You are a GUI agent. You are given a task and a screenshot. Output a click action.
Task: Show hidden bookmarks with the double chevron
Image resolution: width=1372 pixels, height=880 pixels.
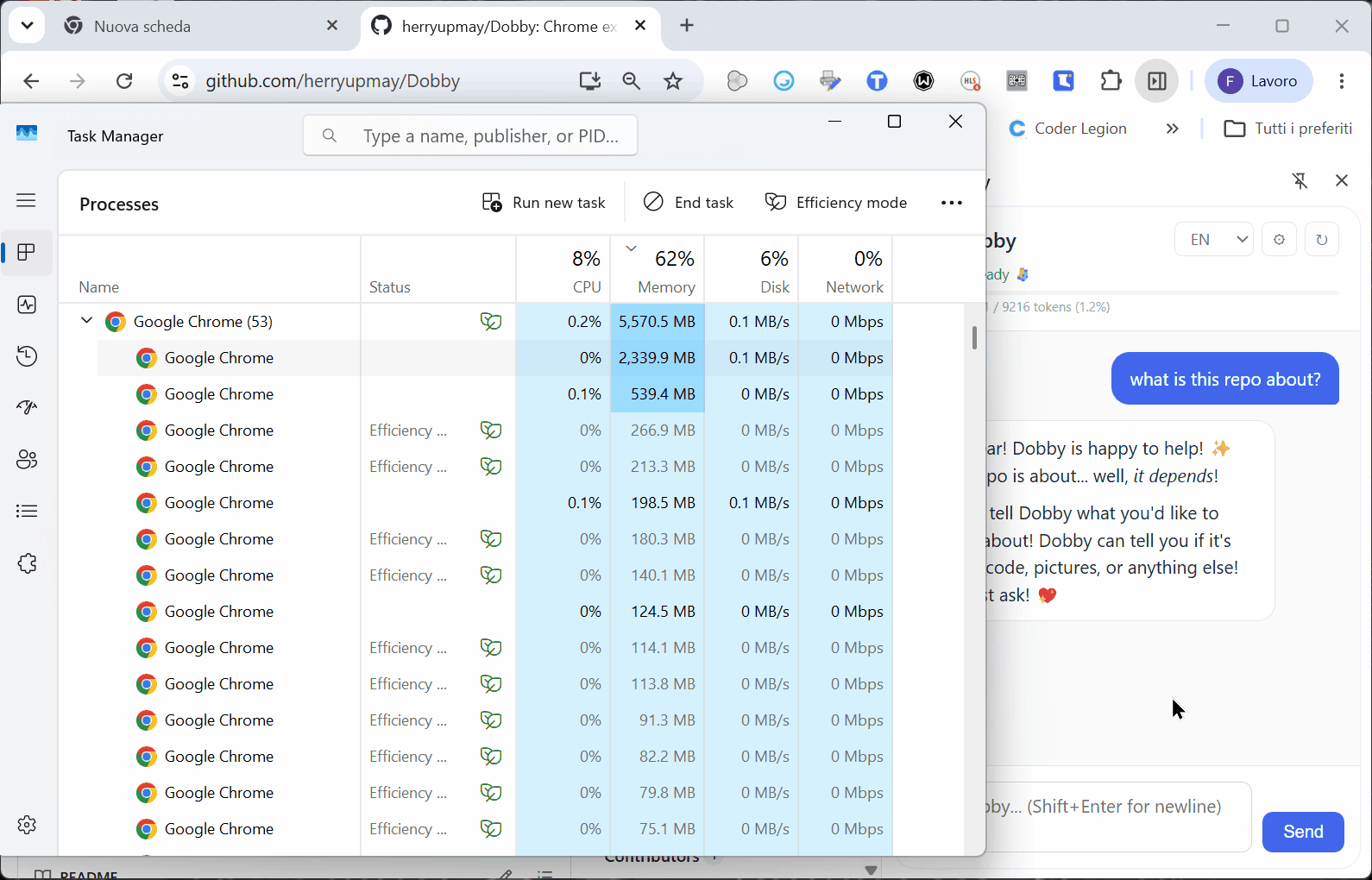click(x=1172, y=129)
